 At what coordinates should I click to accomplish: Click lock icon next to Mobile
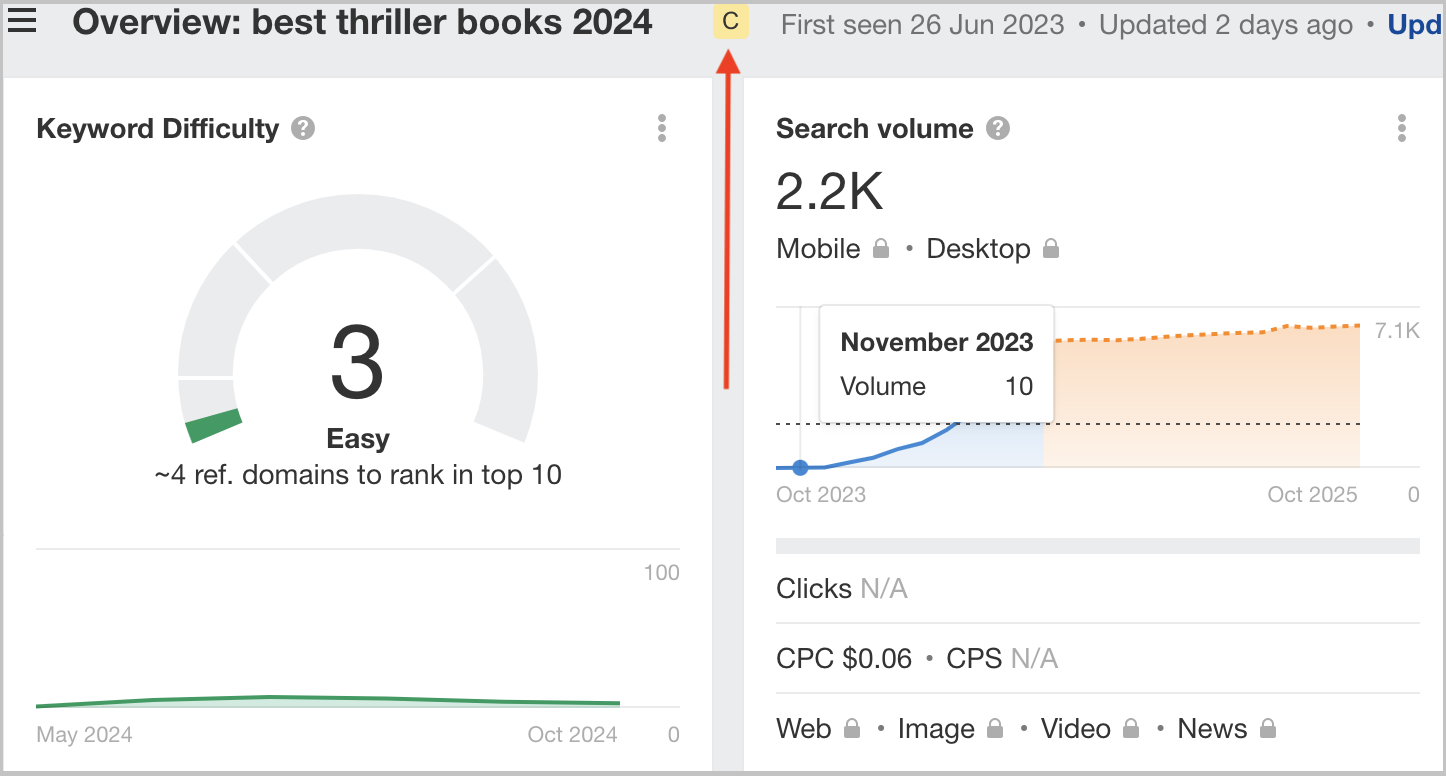[881, 249]
